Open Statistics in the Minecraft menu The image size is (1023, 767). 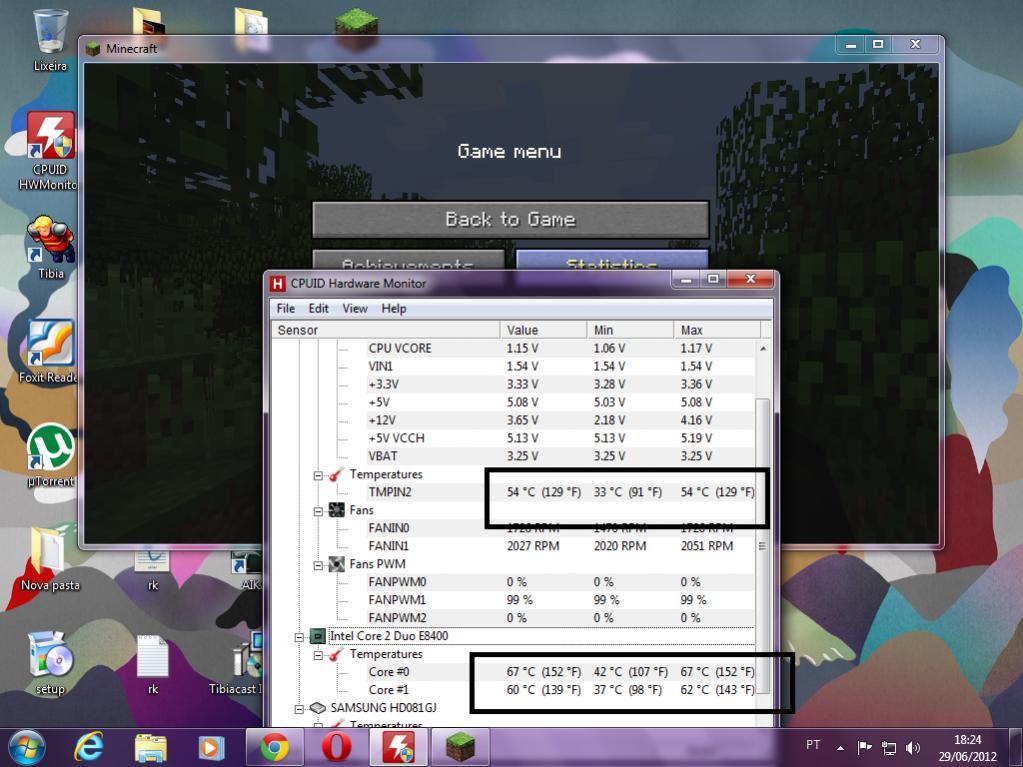[612, 260]
